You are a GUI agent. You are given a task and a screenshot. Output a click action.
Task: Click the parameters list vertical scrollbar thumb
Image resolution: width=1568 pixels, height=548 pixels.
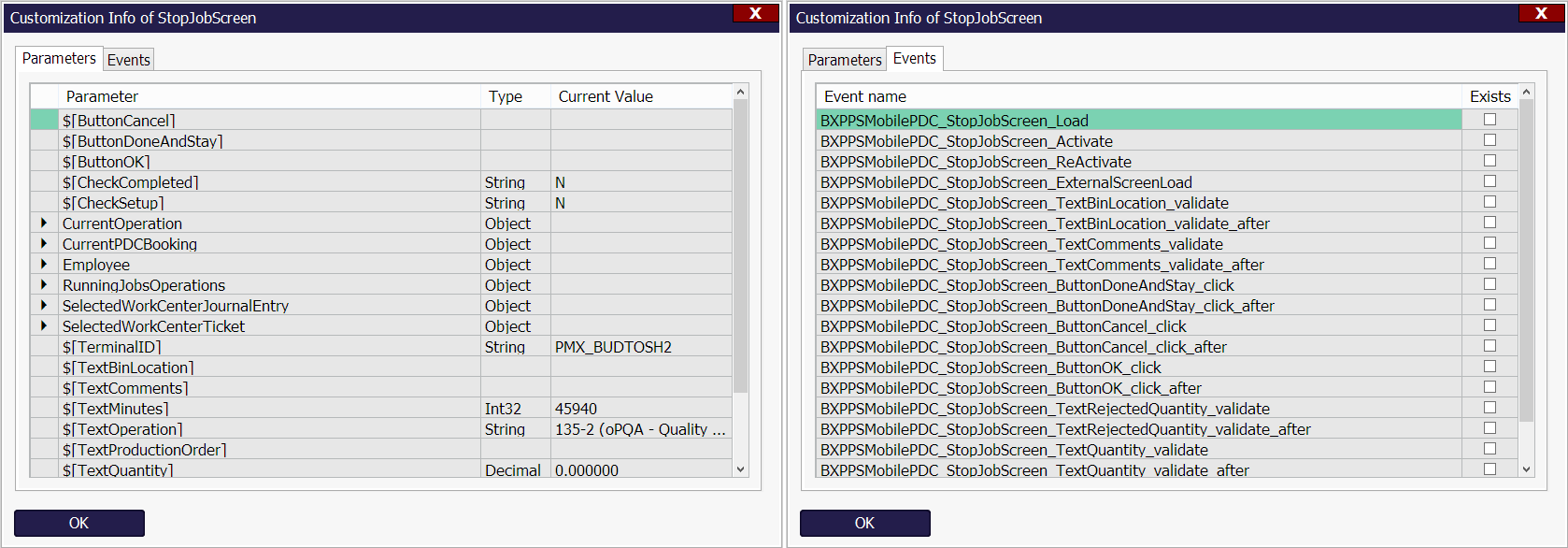(740, 245)
